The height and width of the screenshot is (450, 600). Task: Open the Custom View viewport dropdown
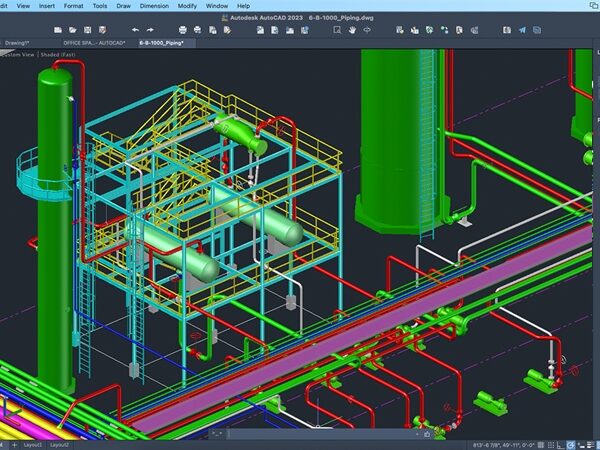click(20, 55)
